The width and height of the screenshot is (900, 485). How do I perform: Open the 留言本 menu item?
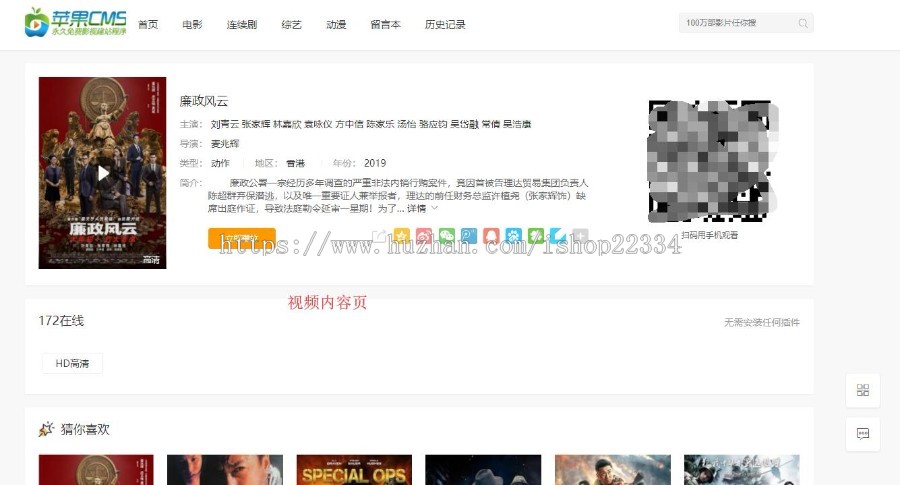(386, 24)
